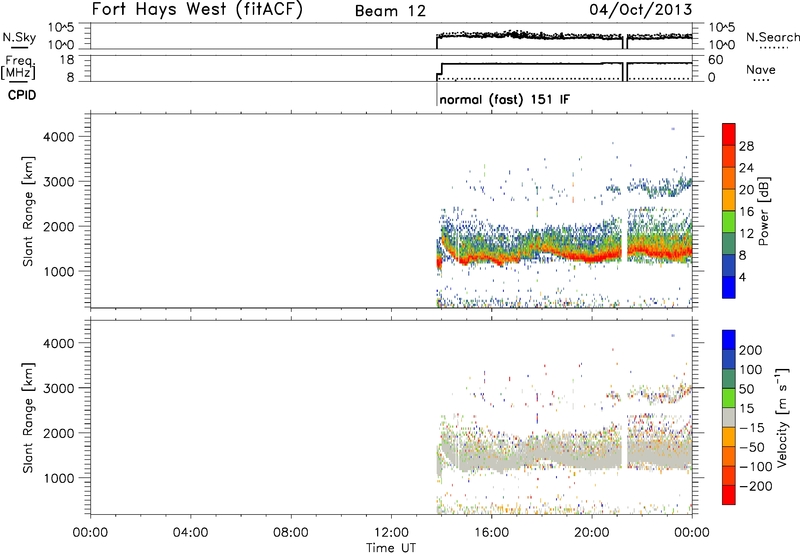Click the 'Time UT' axis title
The image size is (800, 554).
(x=391, y=548)
